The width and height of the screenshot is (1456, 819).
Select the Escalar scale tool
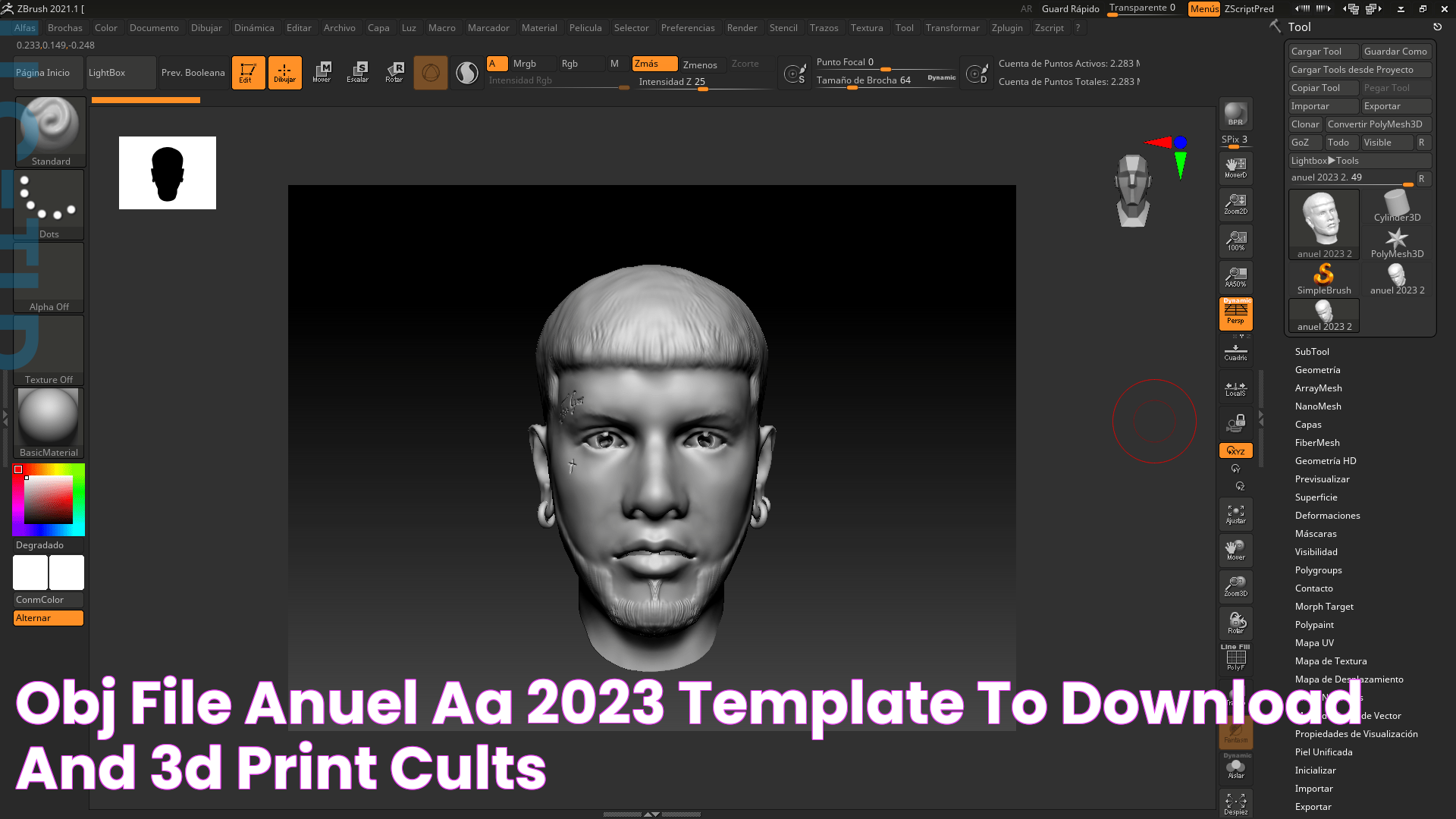(x=358, y=73)
